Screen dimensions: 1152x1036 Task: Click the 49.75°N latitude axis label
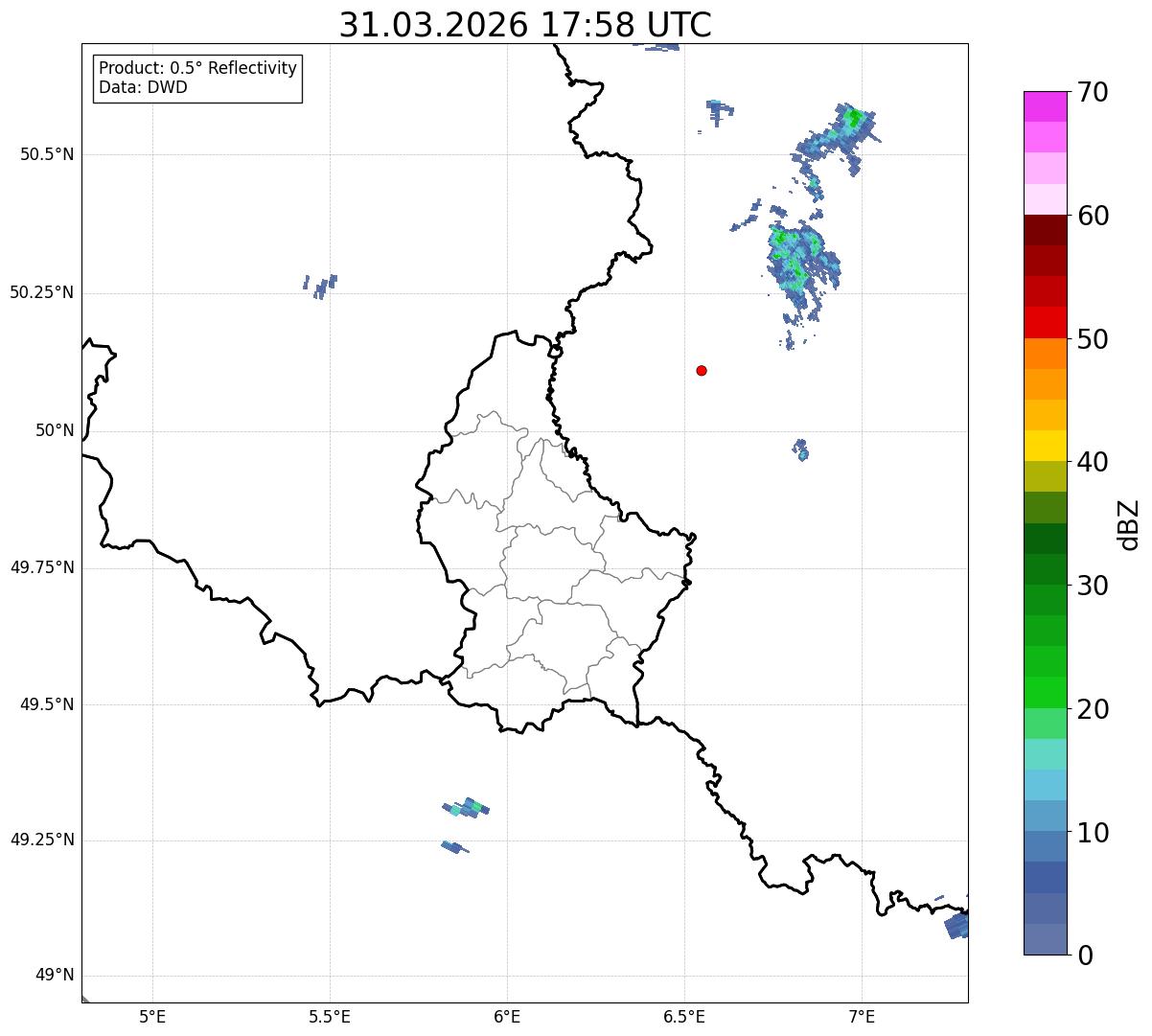tap(42, 567)
